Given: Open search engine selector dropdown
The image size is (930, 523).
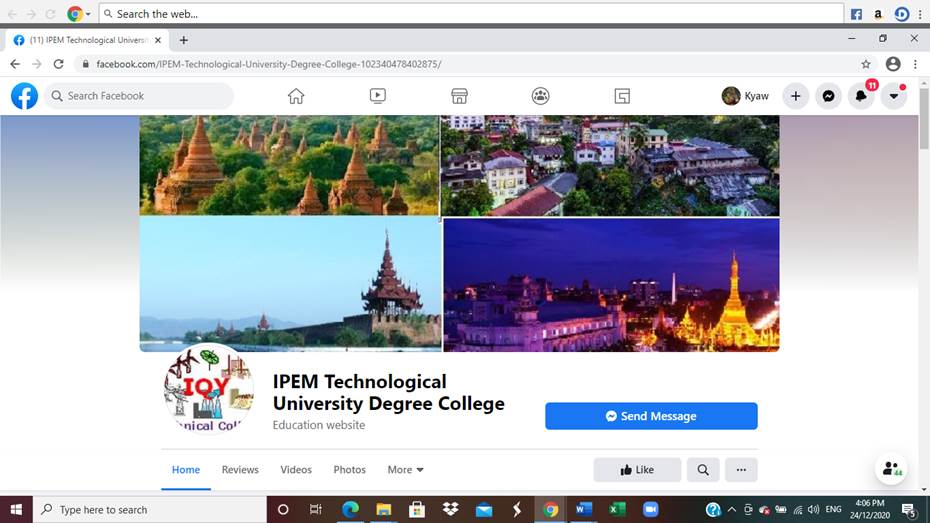Looking at the screenshot, I should tap(79, 14).
